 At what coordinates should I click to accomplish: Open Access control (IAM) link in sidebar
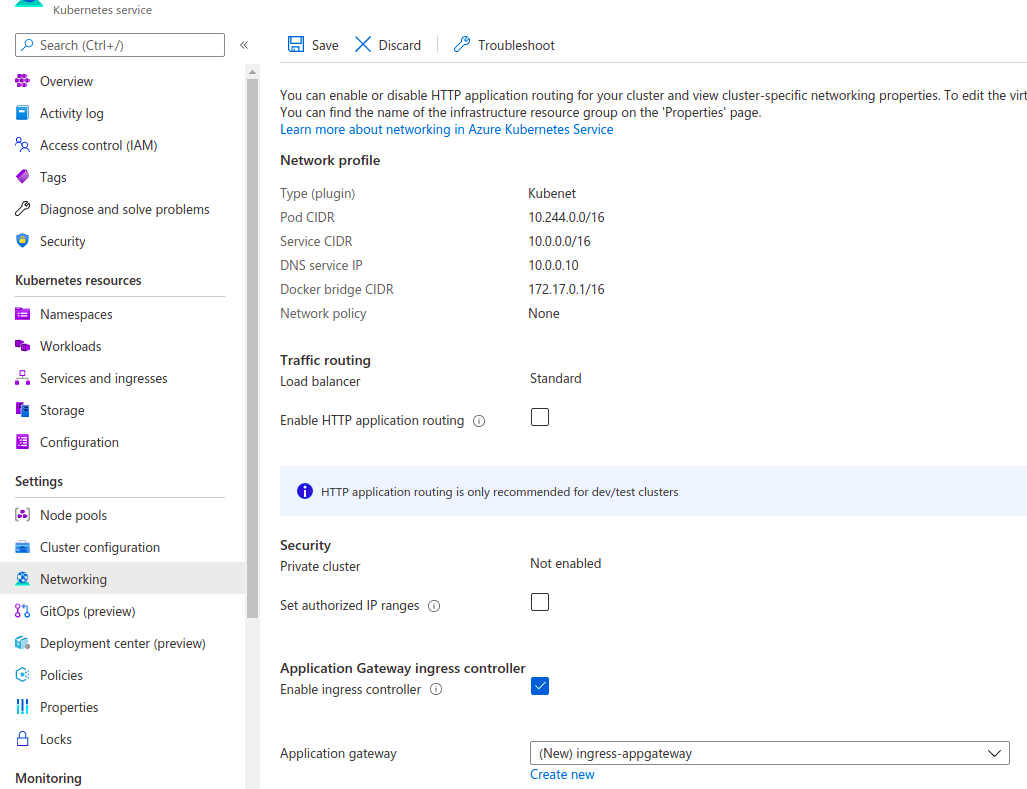pos(98,145)
